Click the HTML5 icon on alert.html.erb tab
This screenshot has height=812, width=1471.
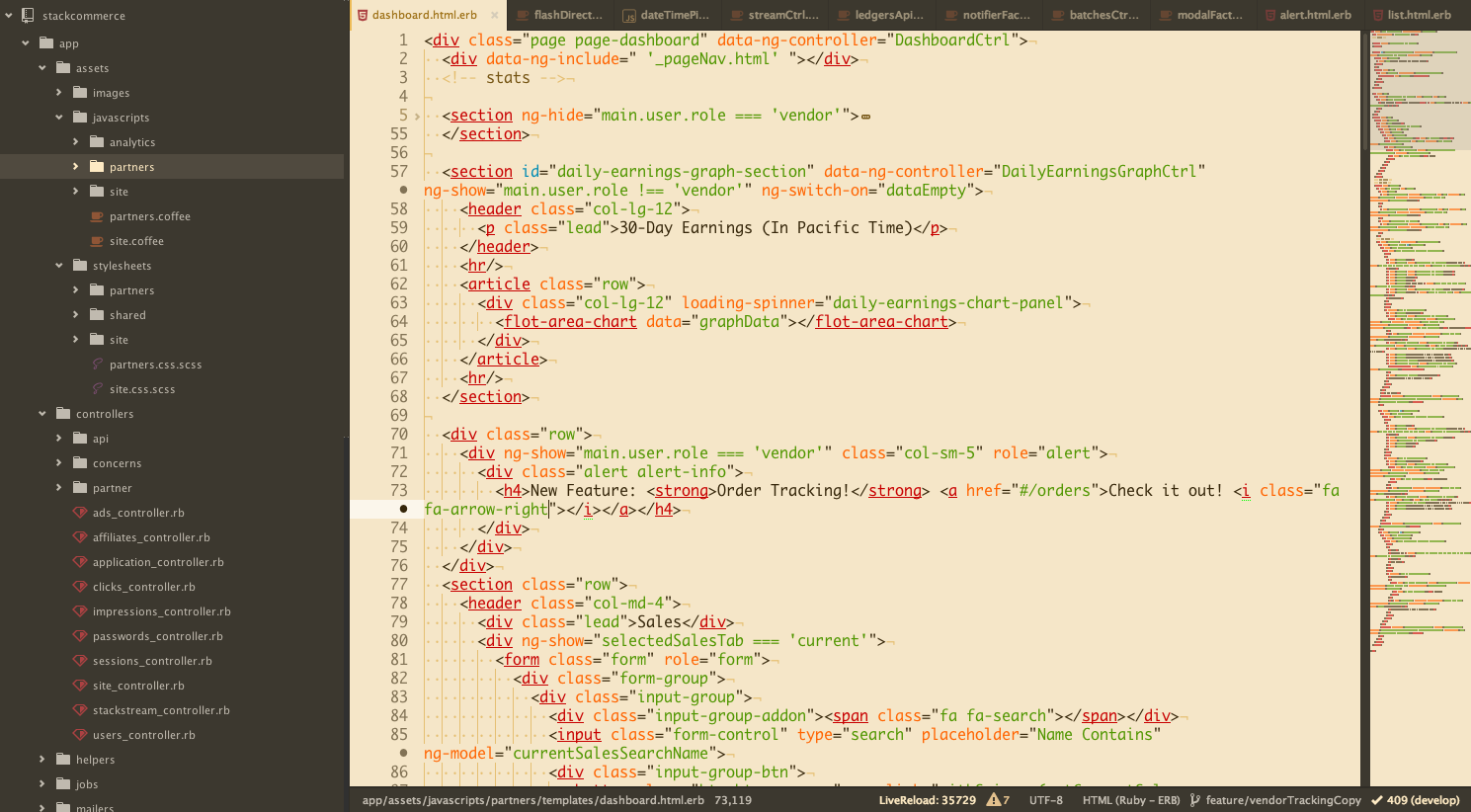[x=1269, y=15]
